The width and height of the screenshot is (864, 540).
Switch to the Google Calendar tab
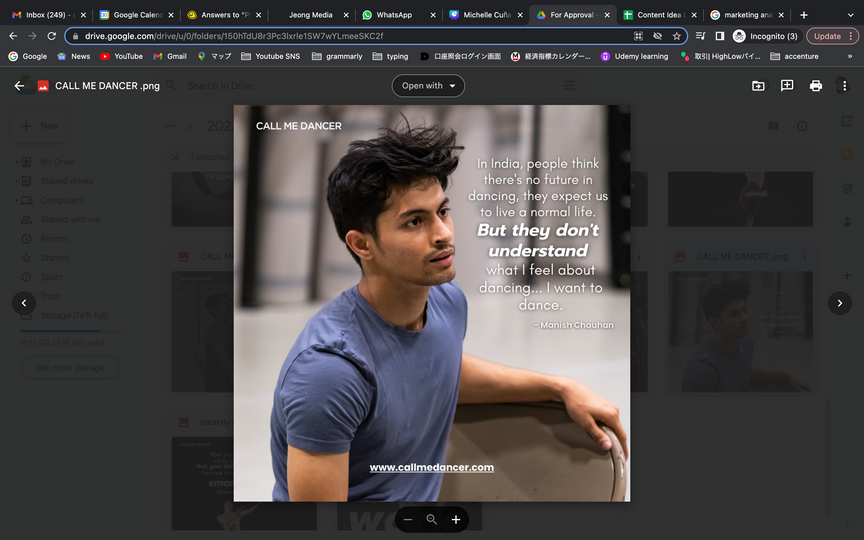137,15
